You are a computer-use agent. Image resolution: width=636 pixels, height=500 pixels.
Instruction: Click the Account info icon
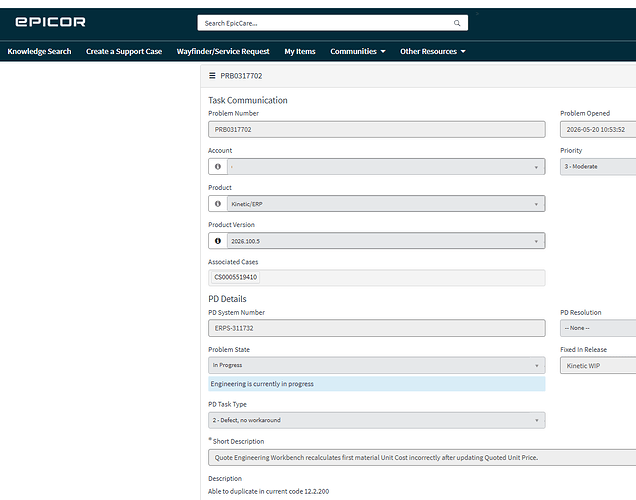(x=218, y=167)
